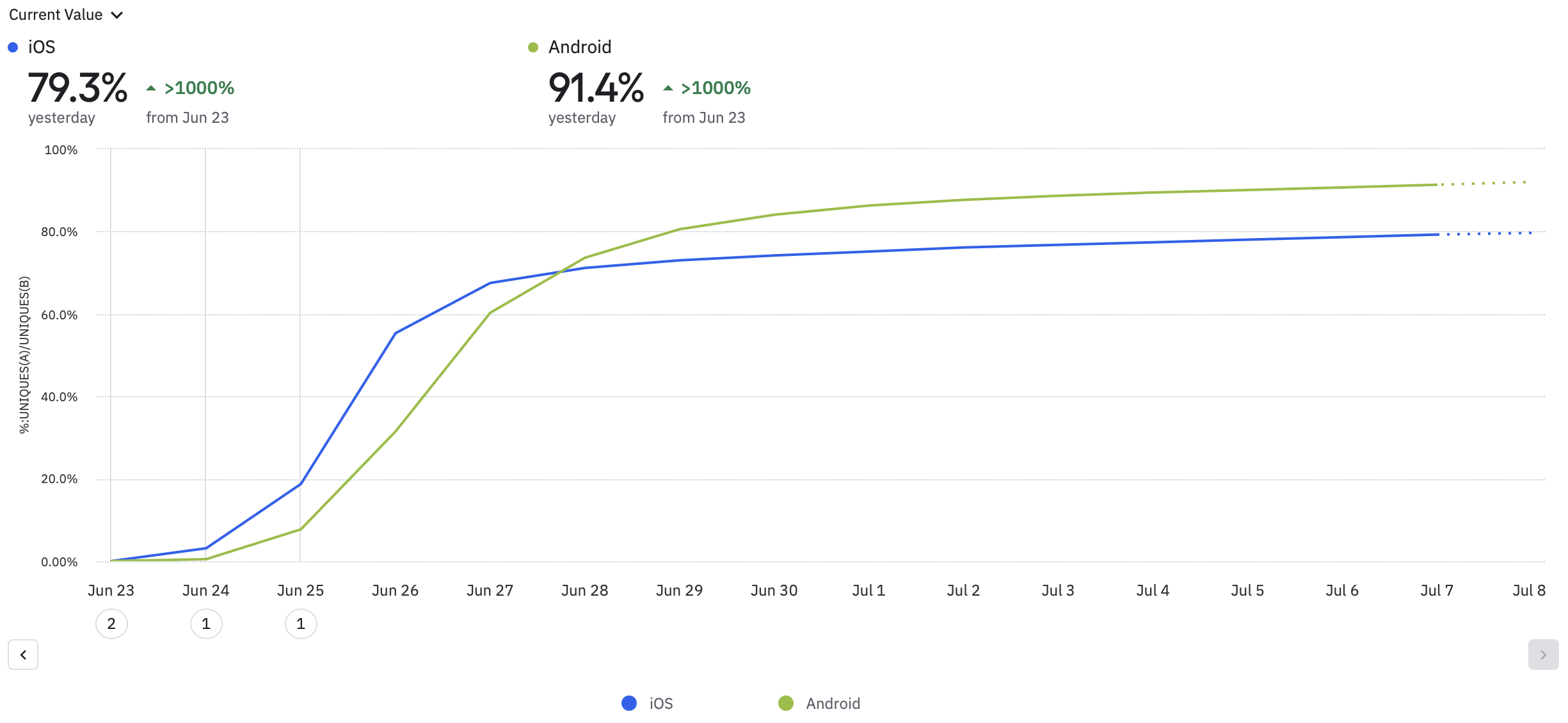
Task: Click the next page right arrow button
Action: [x=1543, y=655]
